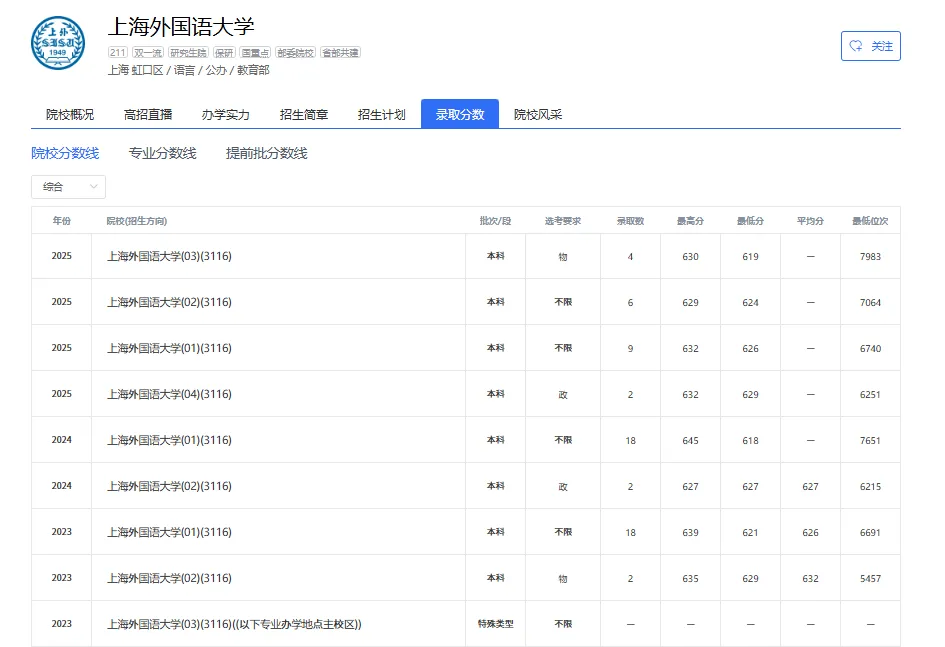Screen dimensions: 945x647
Task: Click the 省部共建 tag
Action: pyautogui.click(x=340, y=52)
